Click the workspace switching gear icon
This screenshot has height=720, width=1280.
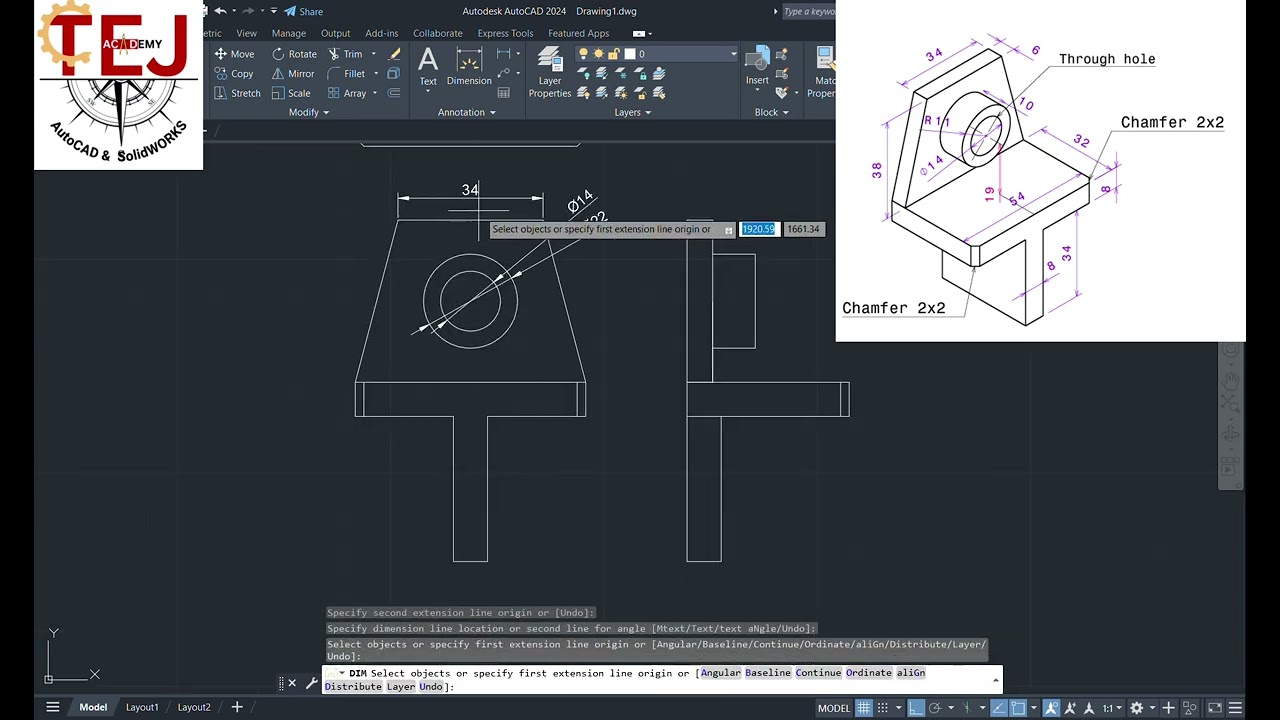point(1136,708)
